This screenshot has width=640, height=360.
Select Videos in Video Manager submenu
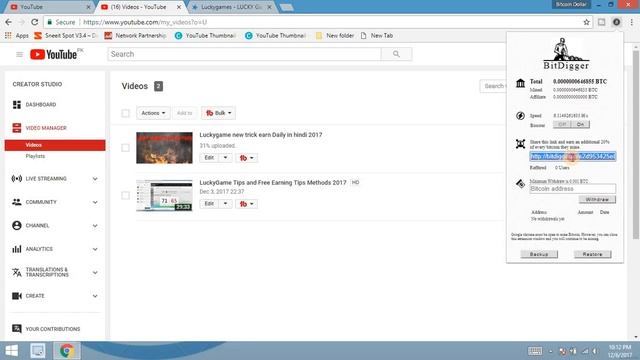[55, 145]
